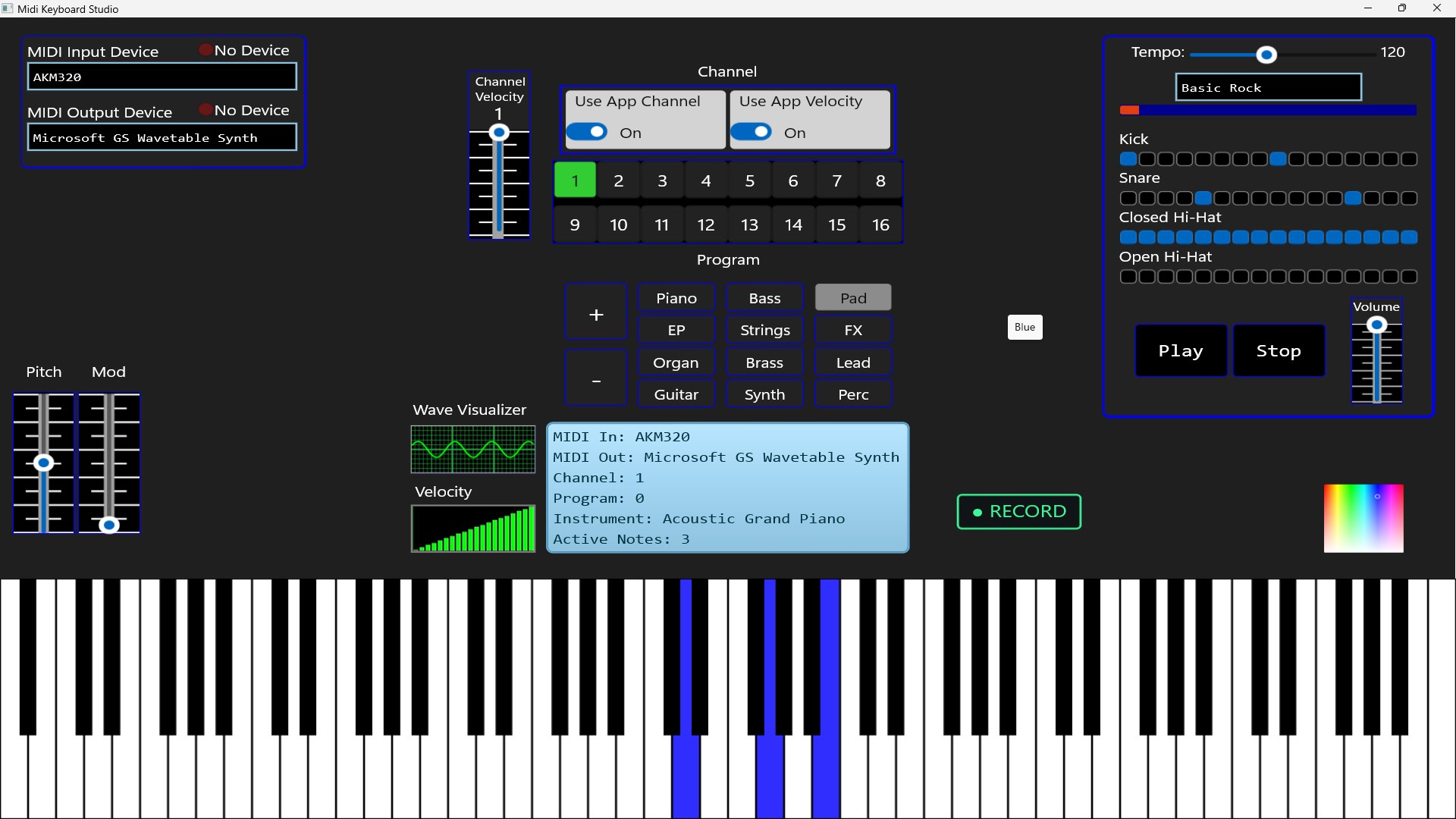Viewport: 1456px width, 819px height.
Task: Choose the Bass program category
Action: pyautogui.click(x=764, y=298)
